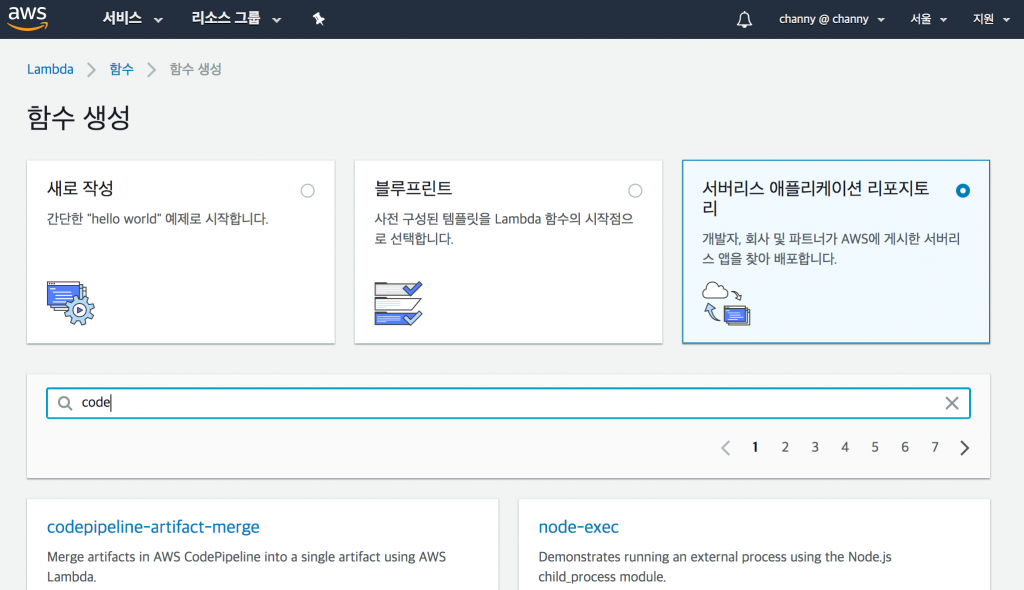The width and height of the screenshot is (1024, 590).
Task: Open the channy @ channy account dropdown
Action: point(831,19)
